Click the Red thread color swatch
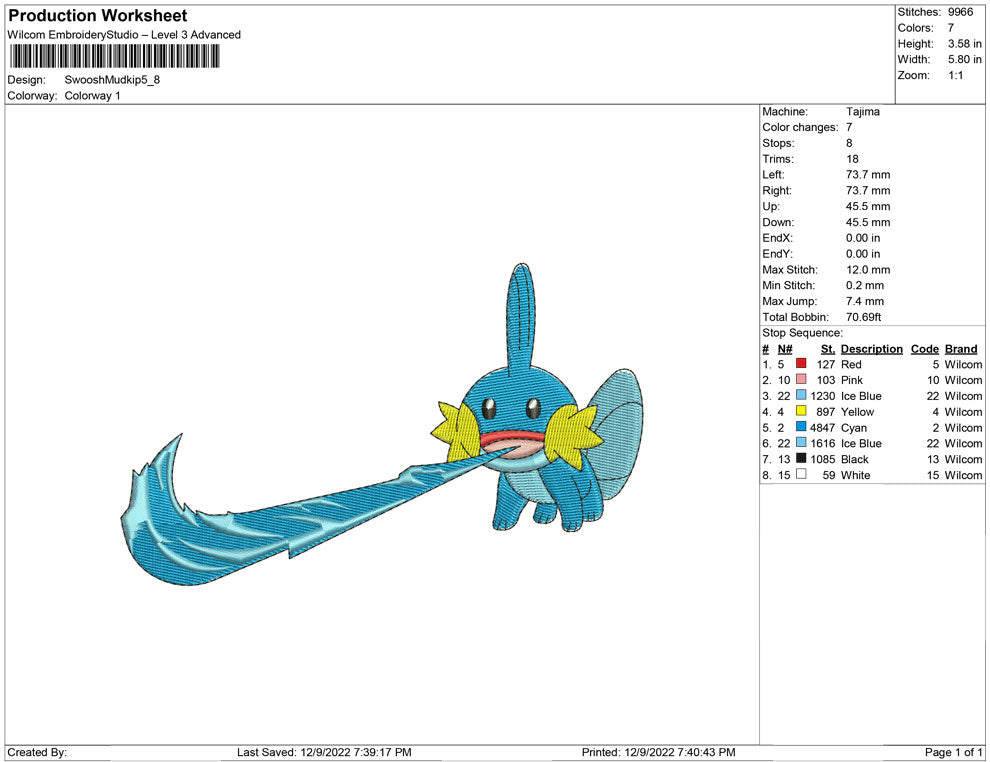 coord(801,365)
